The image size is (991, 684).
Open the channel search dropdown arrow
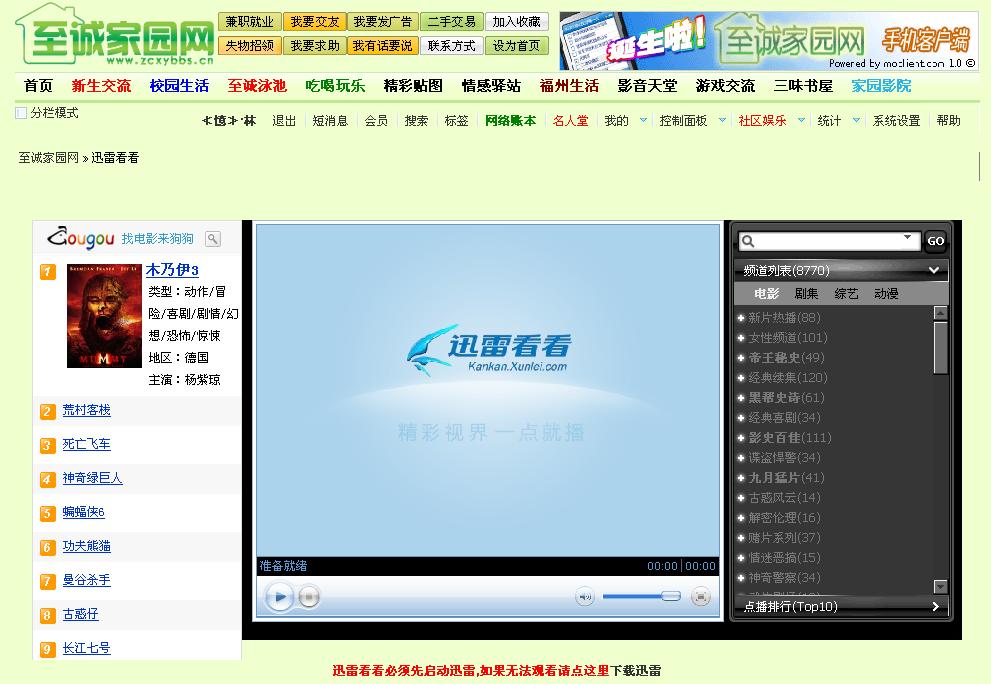coord(908,237)
